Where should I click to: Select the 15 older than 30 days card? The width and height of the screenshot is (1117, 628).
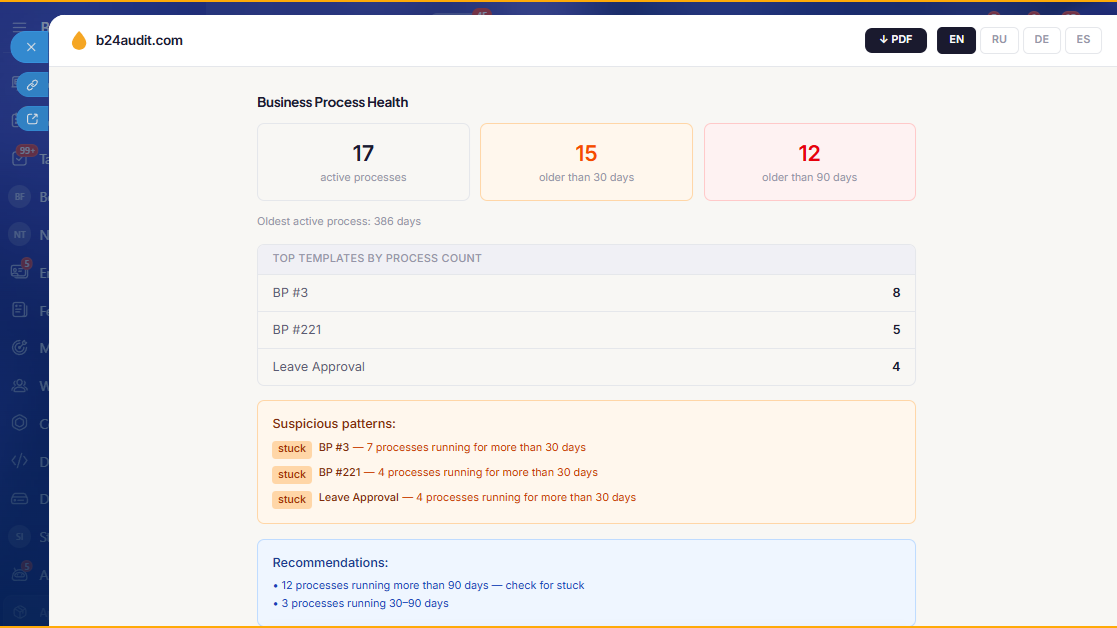coord(586,162)
